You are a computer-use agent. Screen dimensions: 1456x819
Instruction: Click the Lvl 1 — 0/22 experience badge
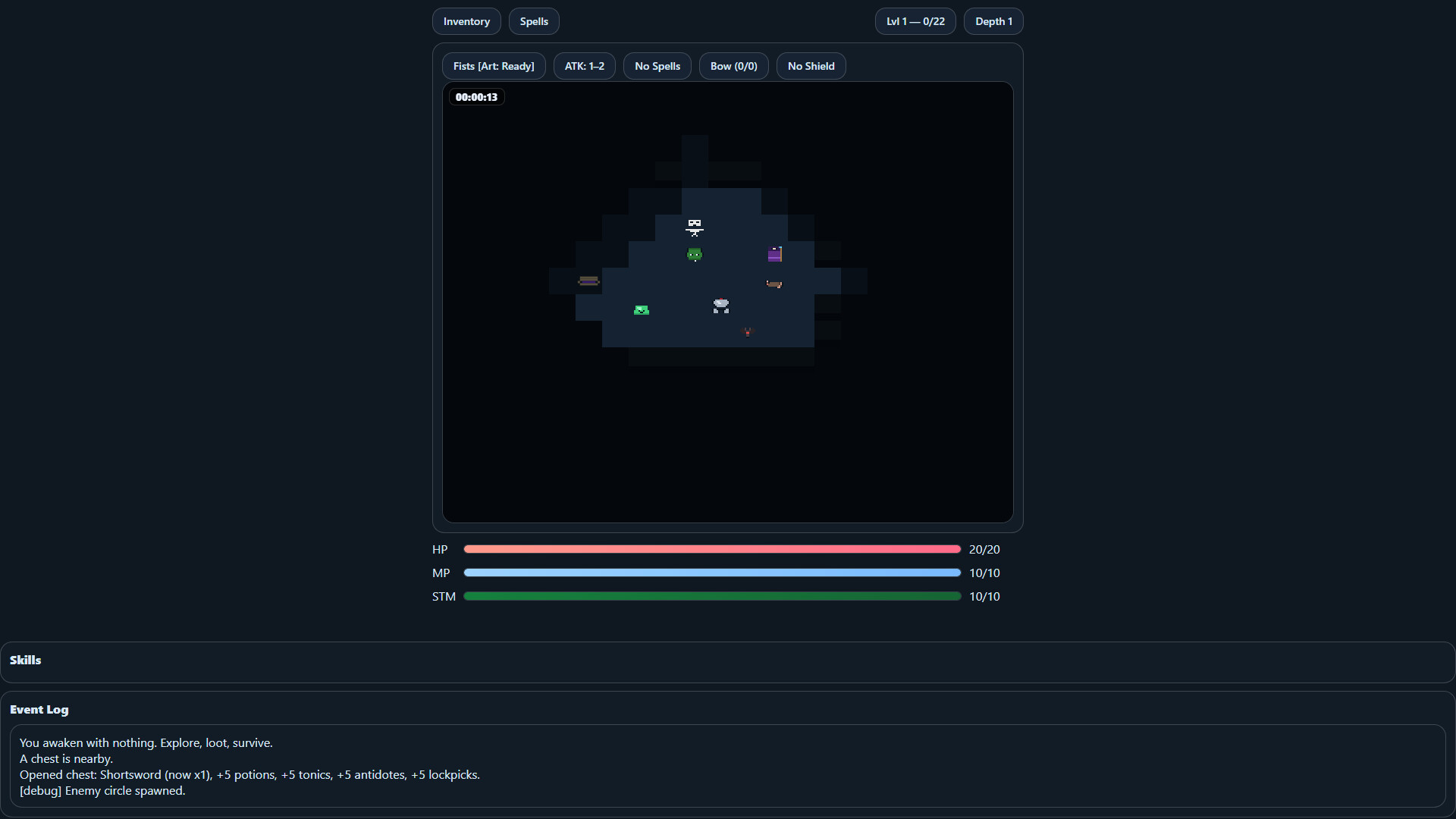click(x=915, y=21)
